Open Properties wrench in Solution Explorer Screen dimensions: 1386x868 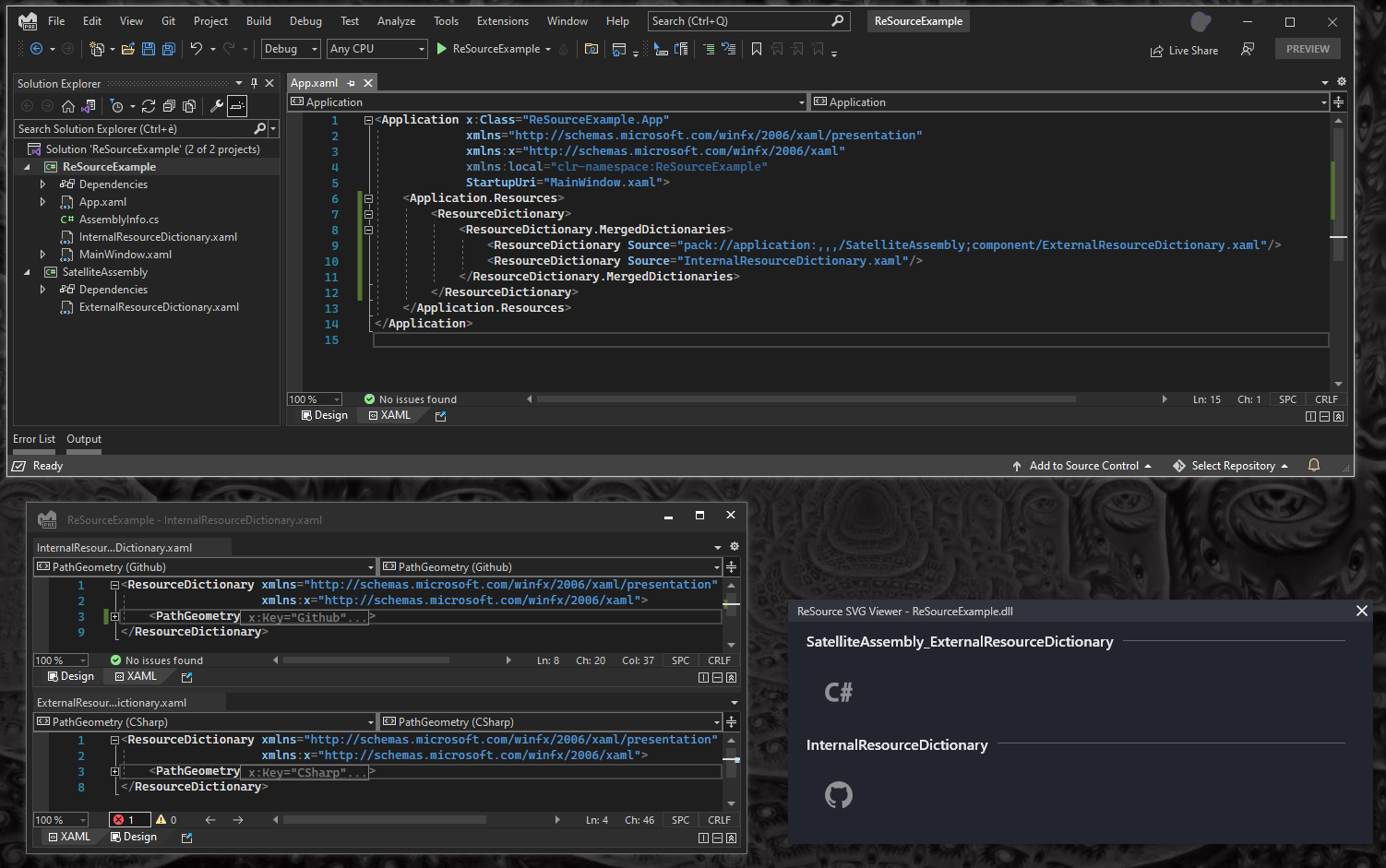[x=217, y=106]
